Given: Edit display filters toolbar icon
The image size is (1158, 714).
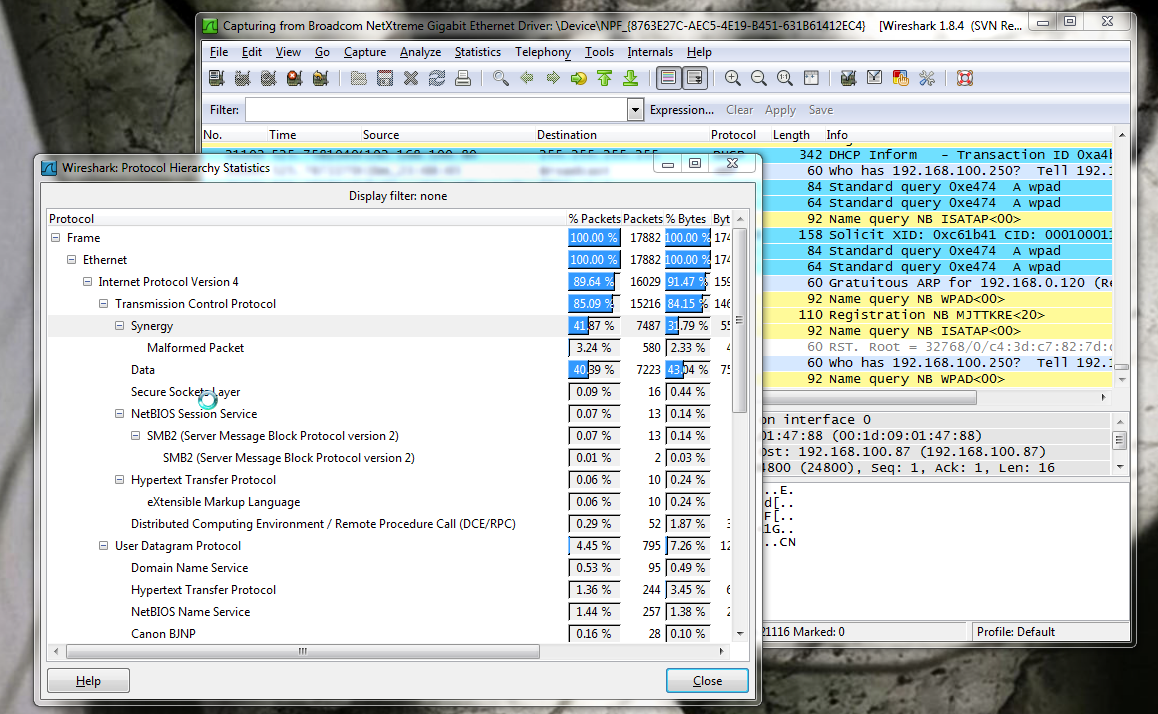Looking at the screenshot, I should (x=874, y=78).
